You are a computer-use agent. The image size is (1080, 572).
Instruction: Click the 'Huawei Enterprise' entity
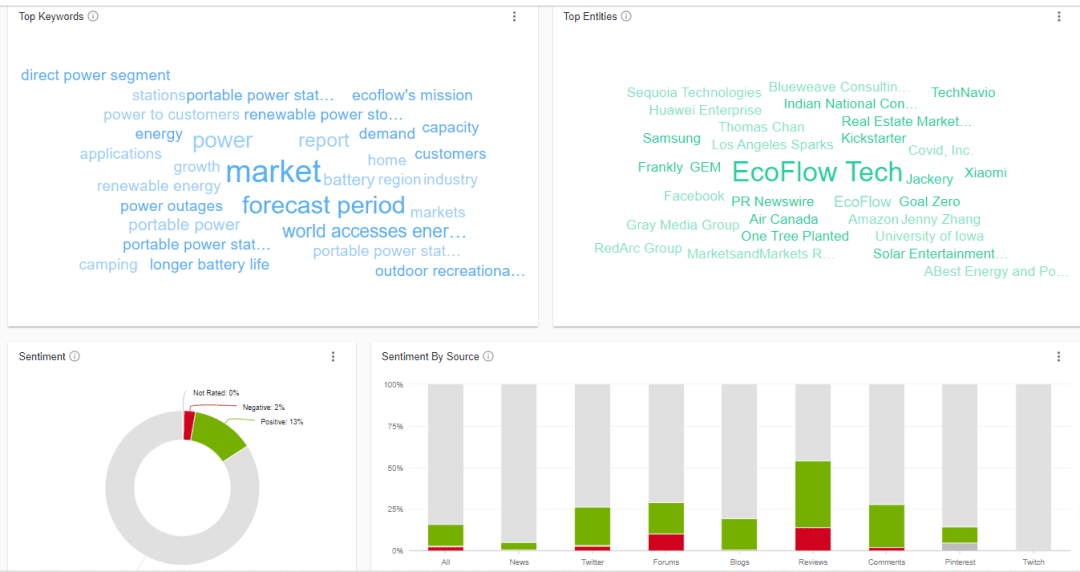(x=705, y=110)
